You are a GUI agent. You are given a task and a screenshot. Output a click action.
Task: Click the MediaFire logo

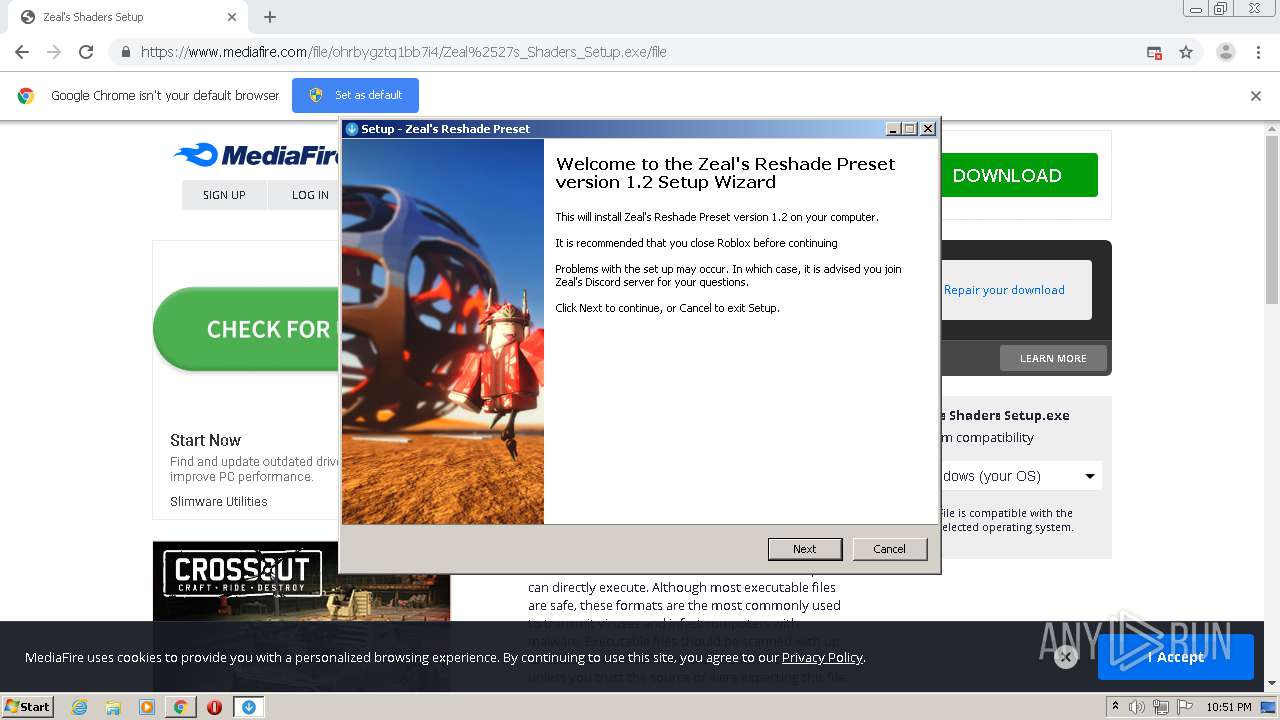[x=256, y=155]
